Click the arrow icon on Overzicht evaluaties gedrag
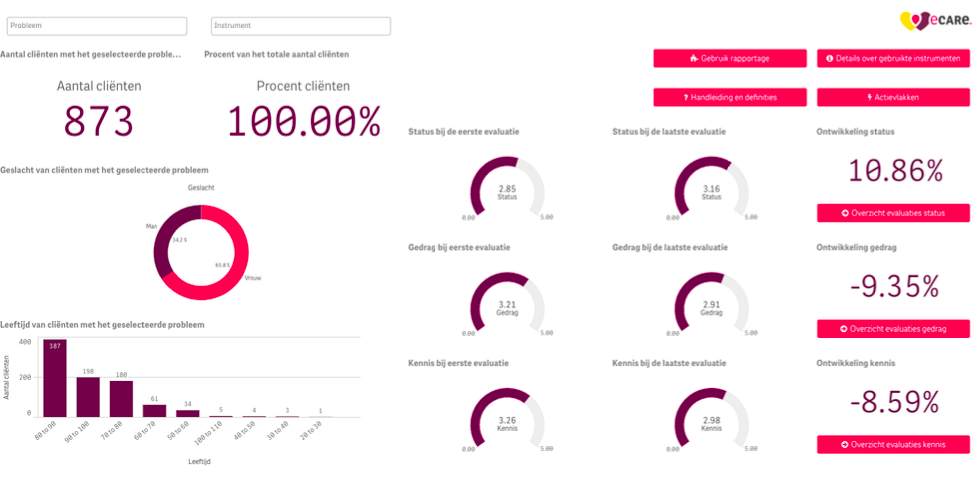 click(x=844, y=329)
